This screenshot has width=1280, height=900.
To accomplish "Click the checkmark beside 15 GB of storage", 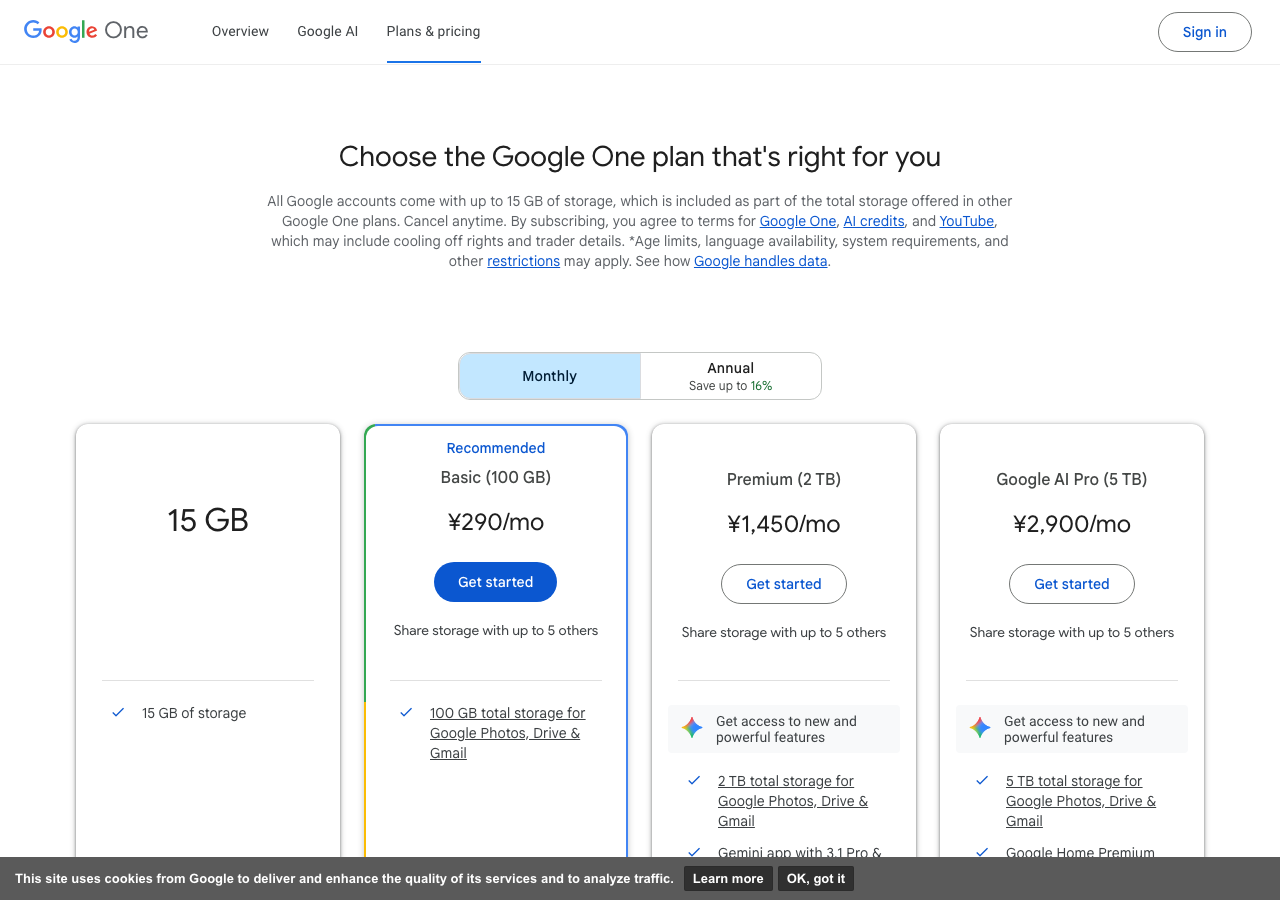I will (x=118, y=712).
